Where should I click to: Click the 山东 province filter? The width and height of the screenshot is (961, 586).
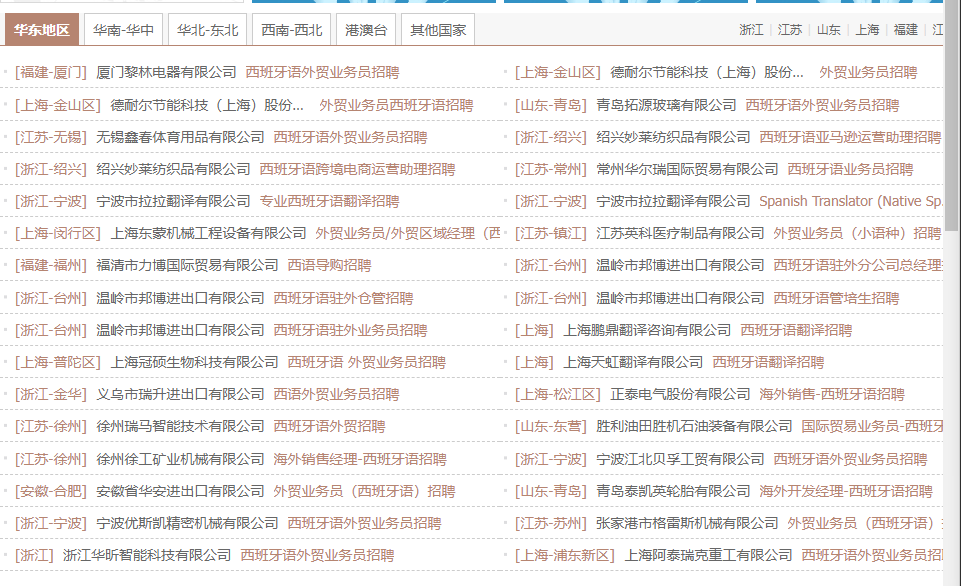(x=829, y=30)
